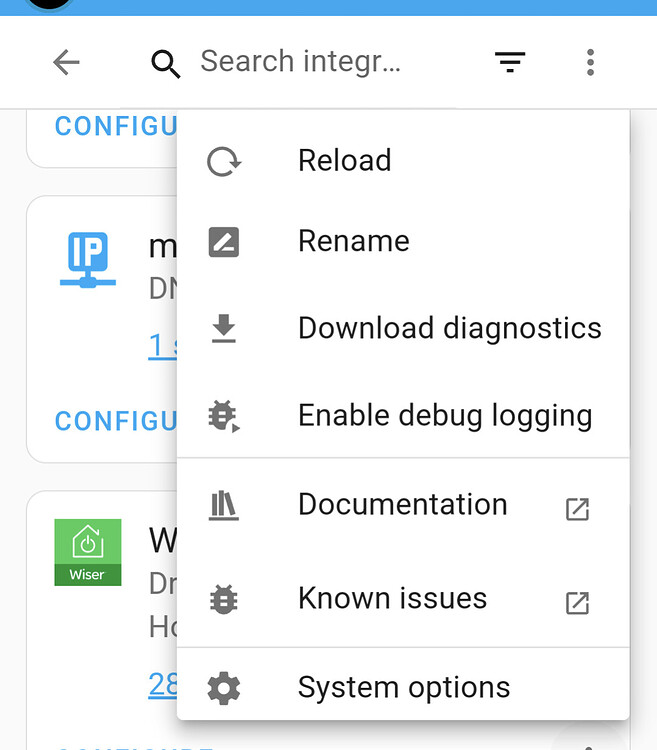Image resolution: width=657 pixels, height=750 pixels.
Task: Select Known issues entry
Action: [403, 598]
